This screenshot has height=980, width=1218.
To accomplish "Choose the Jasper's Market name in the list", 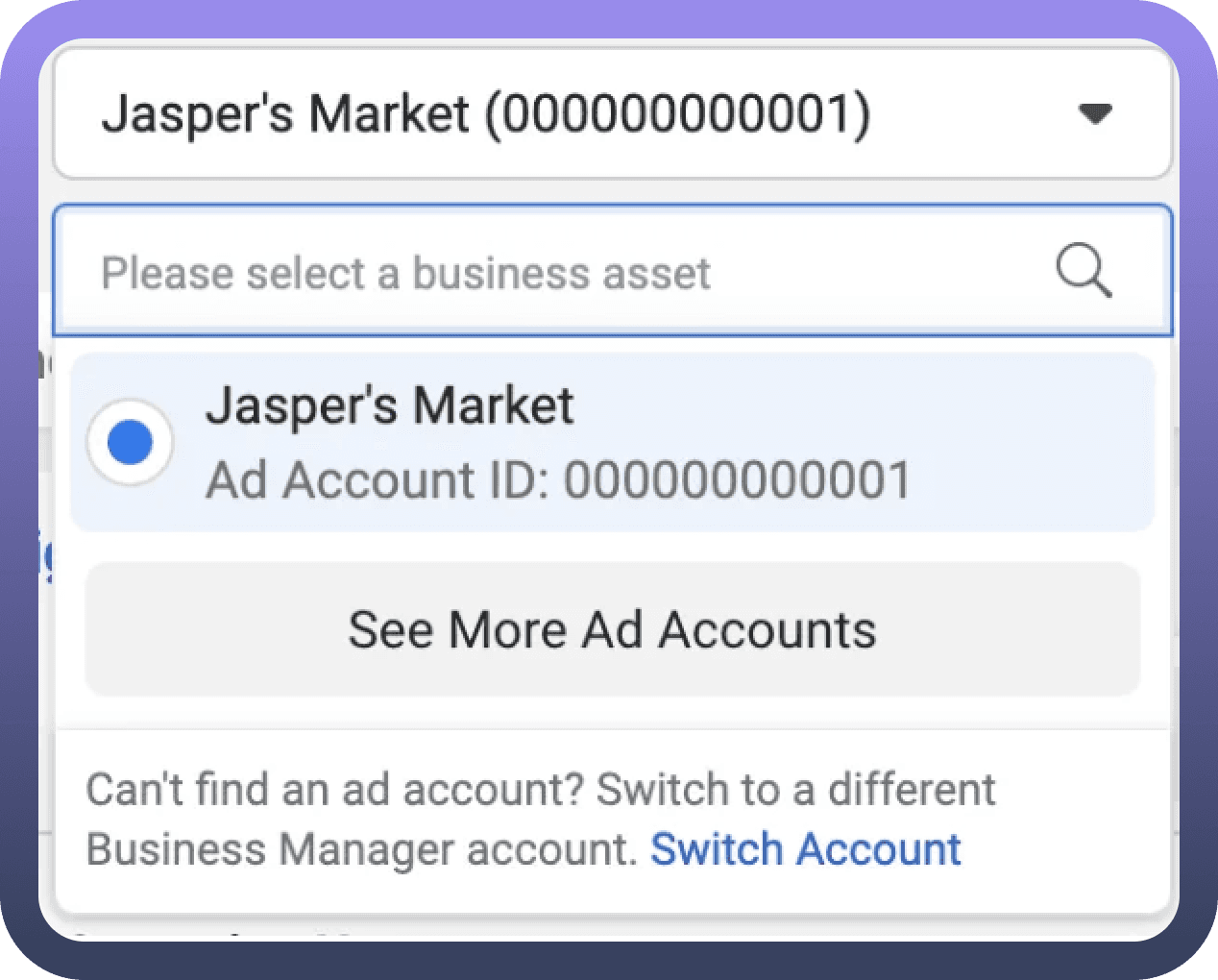I will (389, 405).
